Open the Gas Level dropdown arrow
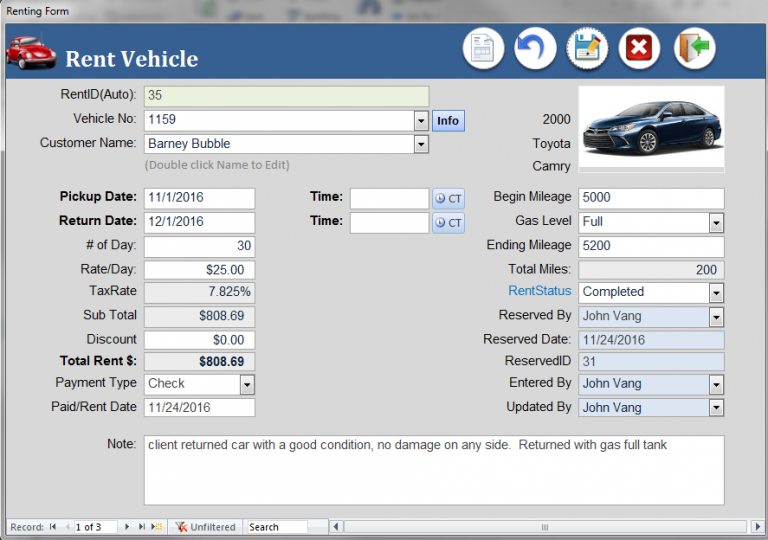This screenshot has width=768, height=540. pyautogui.click(x=716, y=223)
